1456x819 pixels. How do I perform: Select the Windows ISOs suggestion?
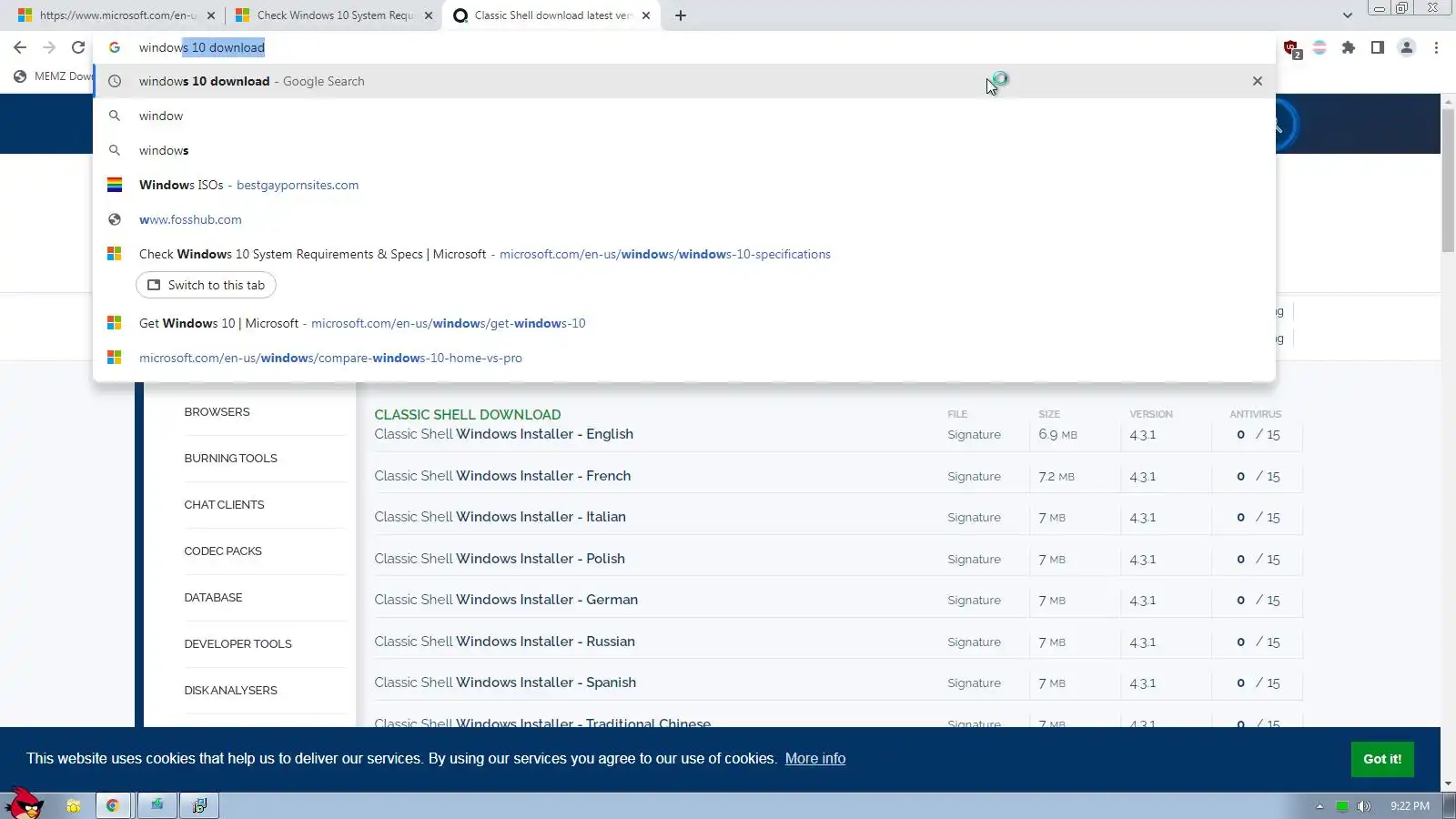(682, 185)
